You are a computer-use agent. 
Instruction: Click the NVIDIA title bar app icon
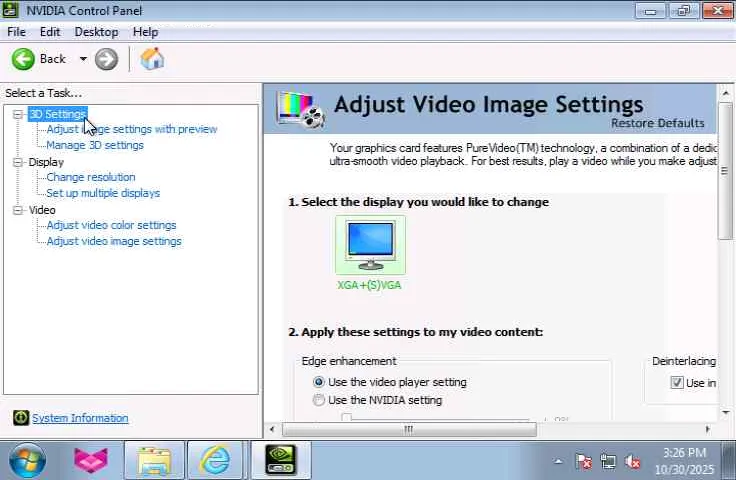click(10, 10)
